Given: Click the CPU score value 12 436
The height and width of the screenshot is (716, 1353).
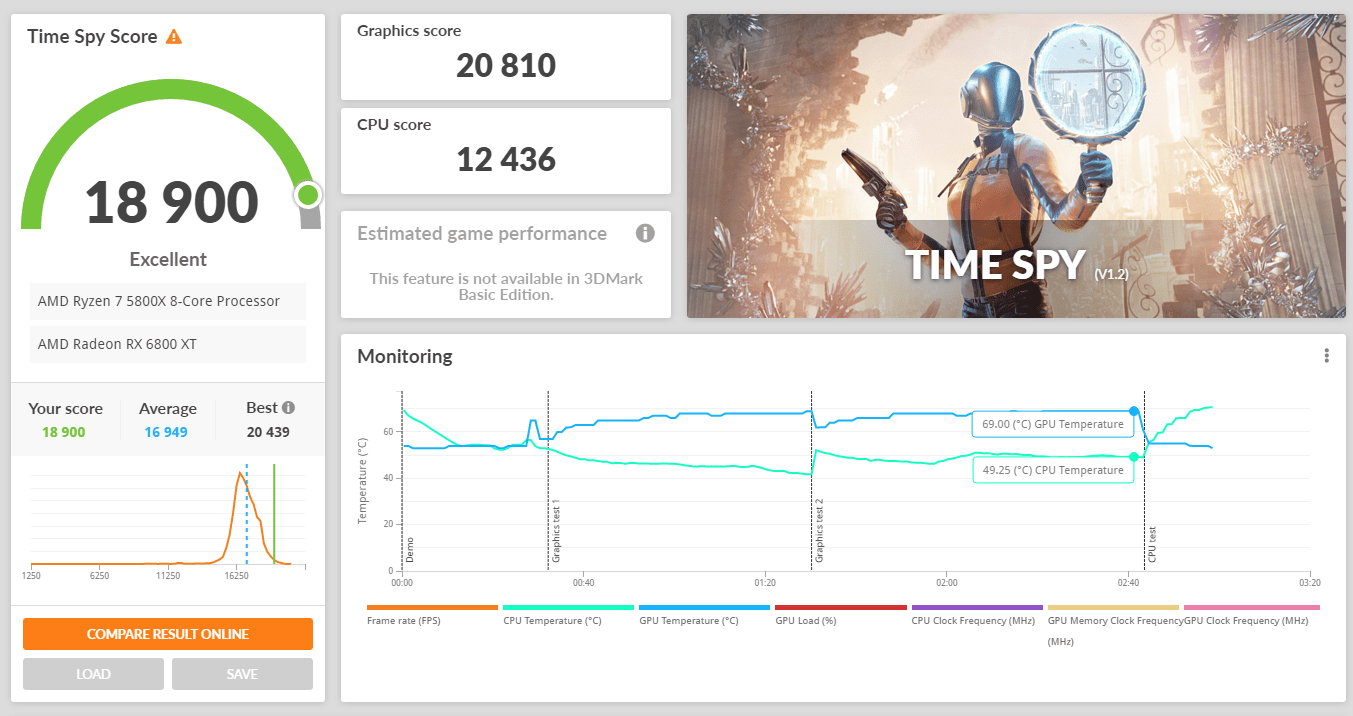Looking at the screenshot, I should (x=506, y=159).
